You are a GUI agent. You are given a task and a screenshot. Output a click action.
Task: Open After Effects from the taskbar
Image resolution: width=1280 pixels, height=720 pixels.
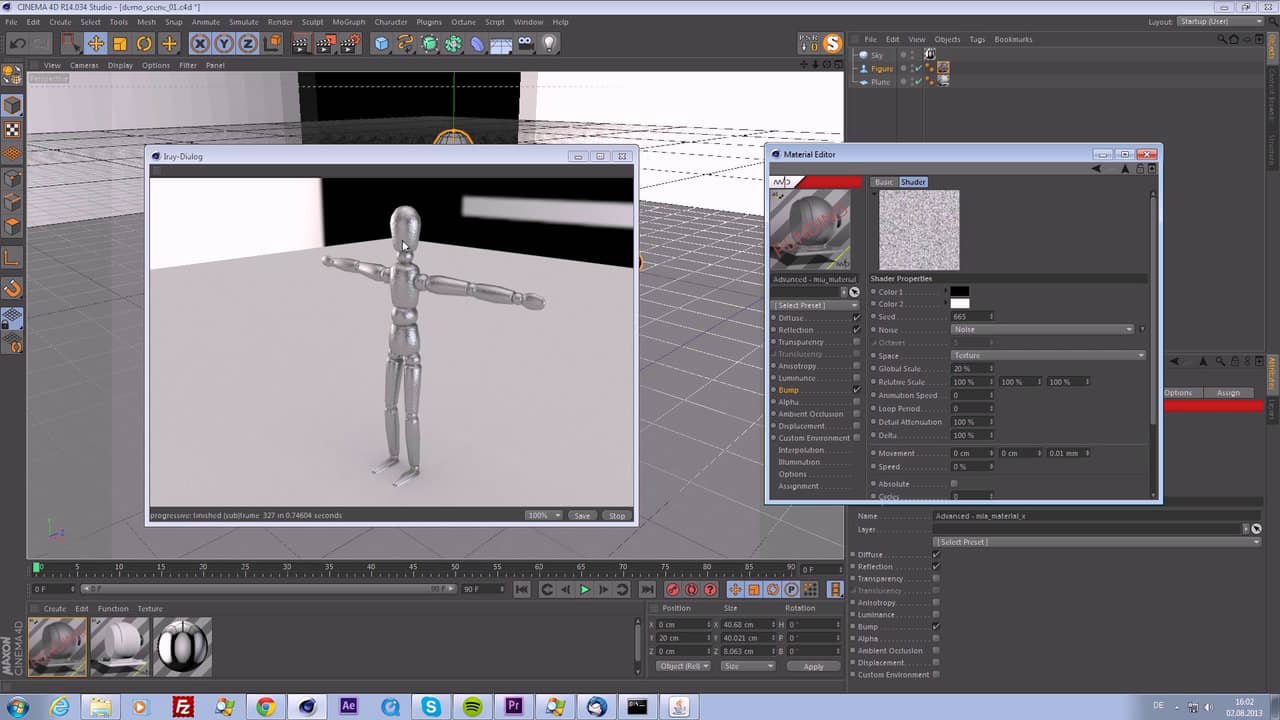click(x=348, y=707)
